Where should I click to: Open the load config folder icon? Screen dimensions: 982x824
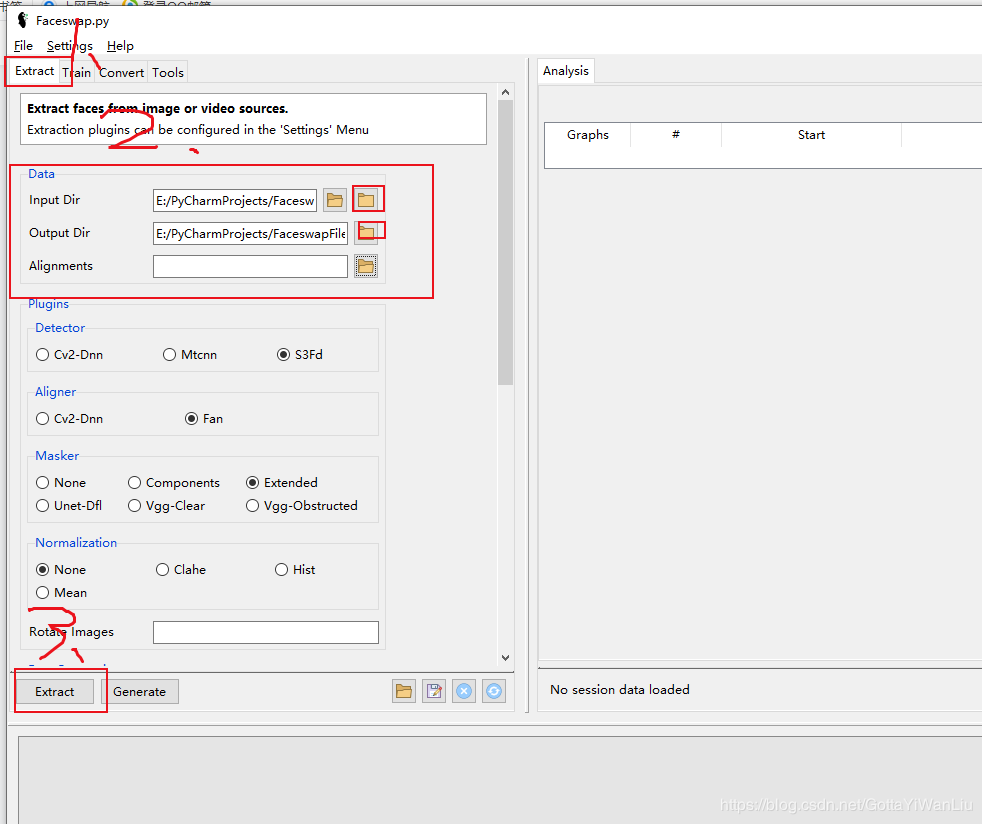(404, 691)
